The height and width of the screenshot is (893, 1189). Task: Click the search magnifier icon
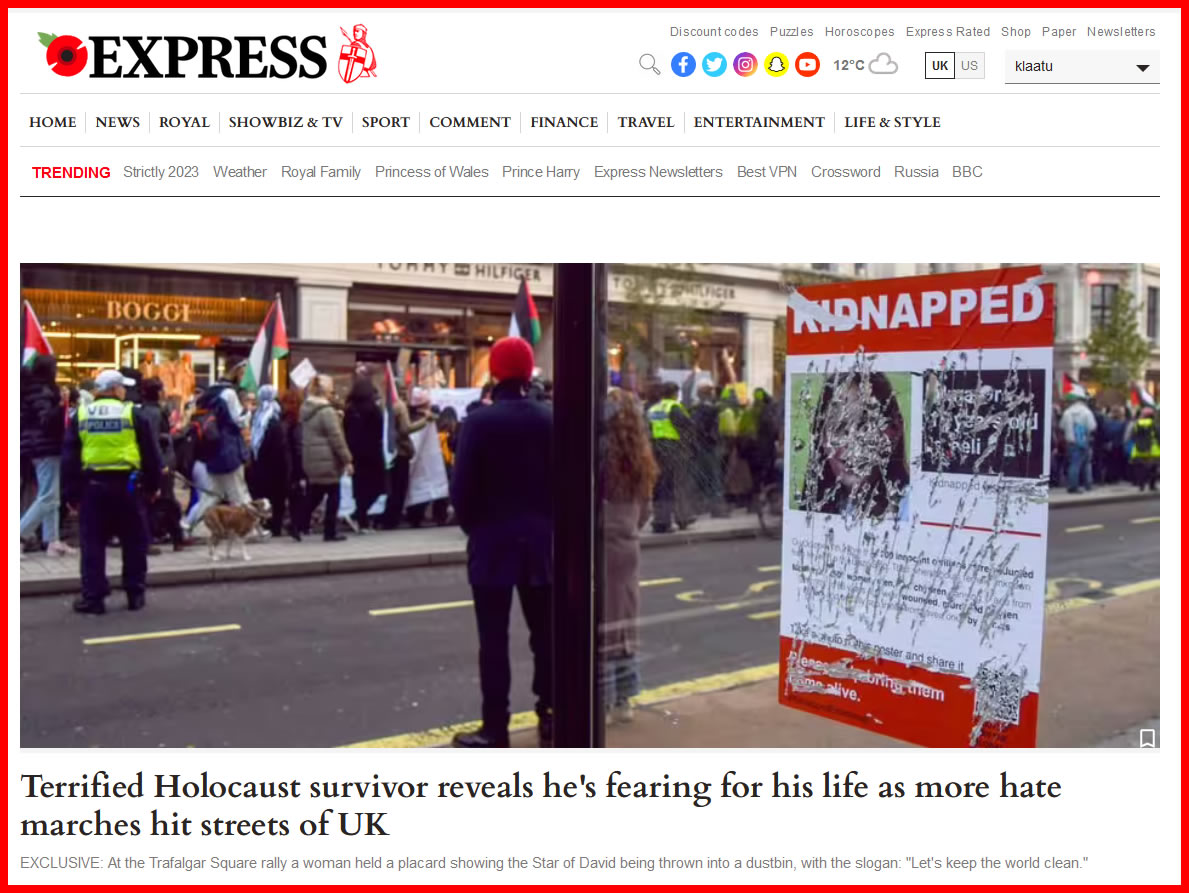pos(649,65)
